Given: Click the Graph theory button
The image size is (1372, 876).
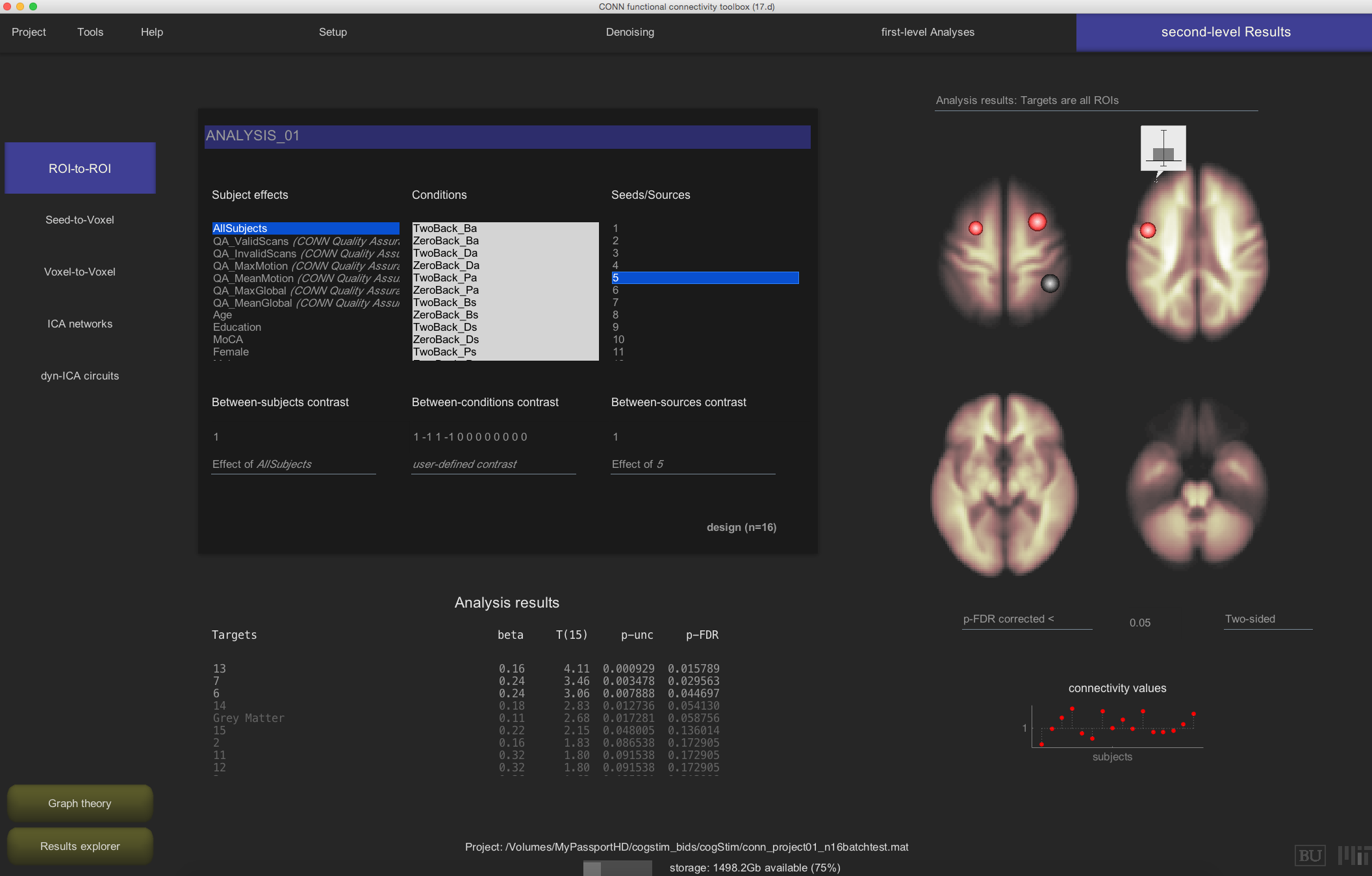Looking at the screenshot, I should point(80,803).
